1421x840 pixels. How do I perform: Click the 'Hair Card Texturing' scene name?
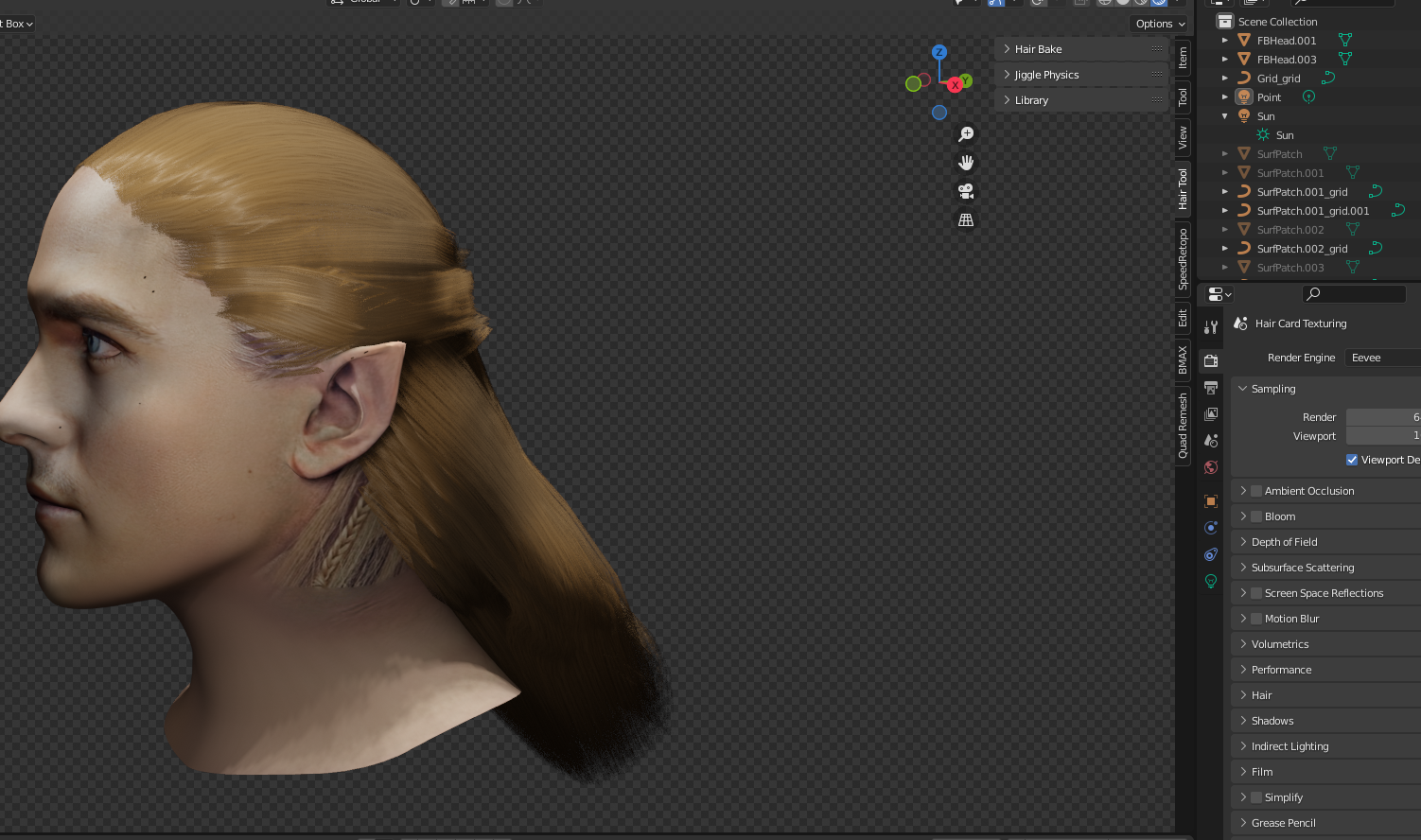point(1301,324)
